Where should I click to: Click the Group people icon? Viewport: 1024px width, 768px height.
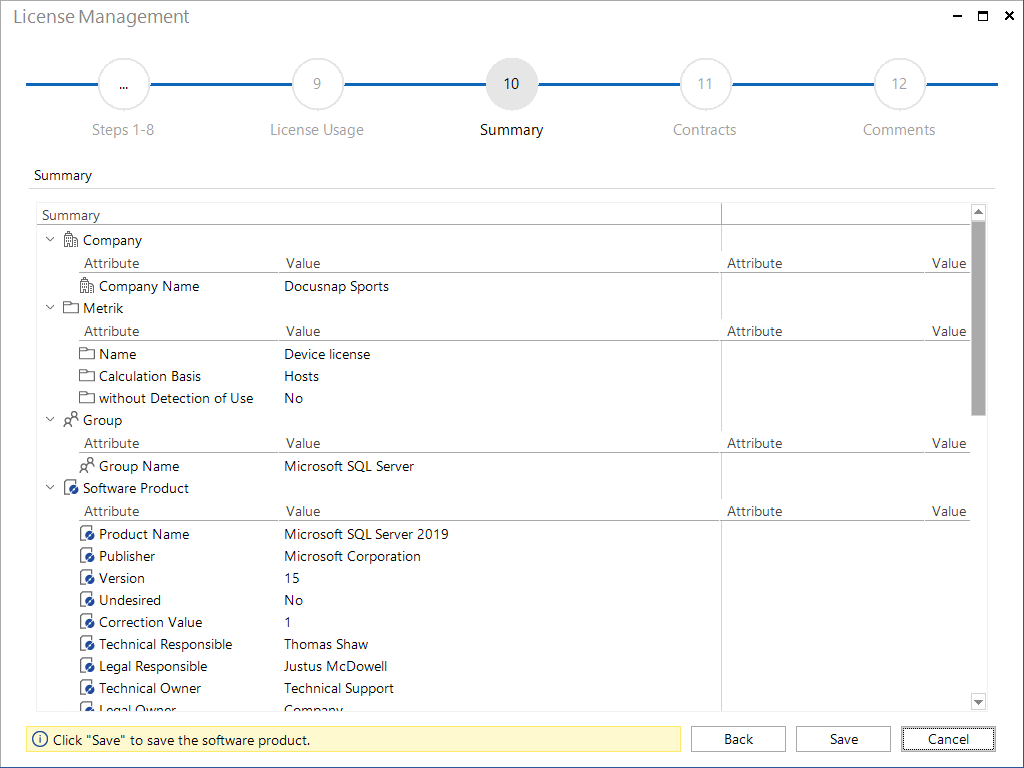click(x=71, y=419)
